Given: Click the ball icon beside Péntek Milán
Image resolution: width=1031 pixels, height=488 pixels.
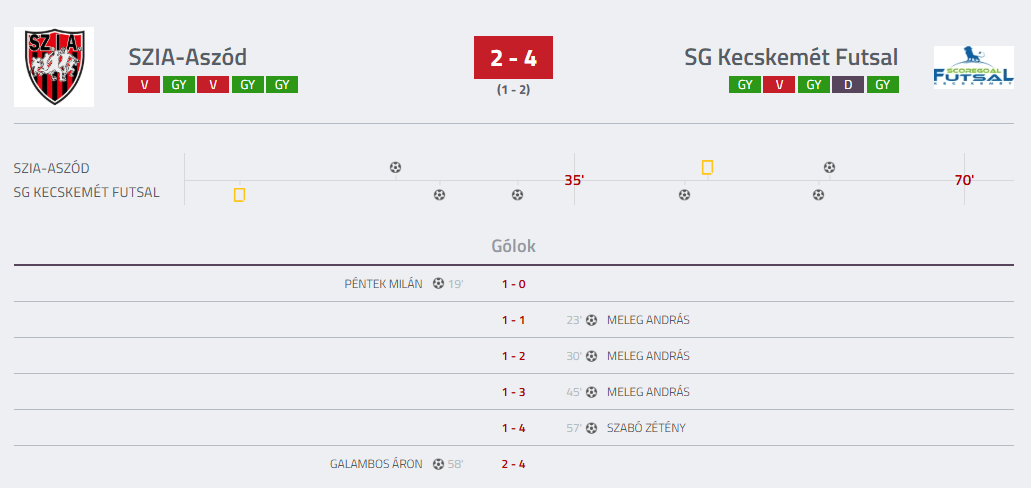Looking at the screenshot, I should 438,284.
